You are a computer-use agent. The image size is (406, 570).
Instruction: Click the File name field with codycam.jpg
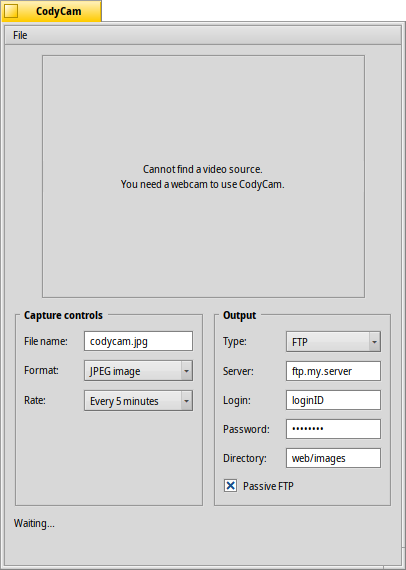[138, 341]
